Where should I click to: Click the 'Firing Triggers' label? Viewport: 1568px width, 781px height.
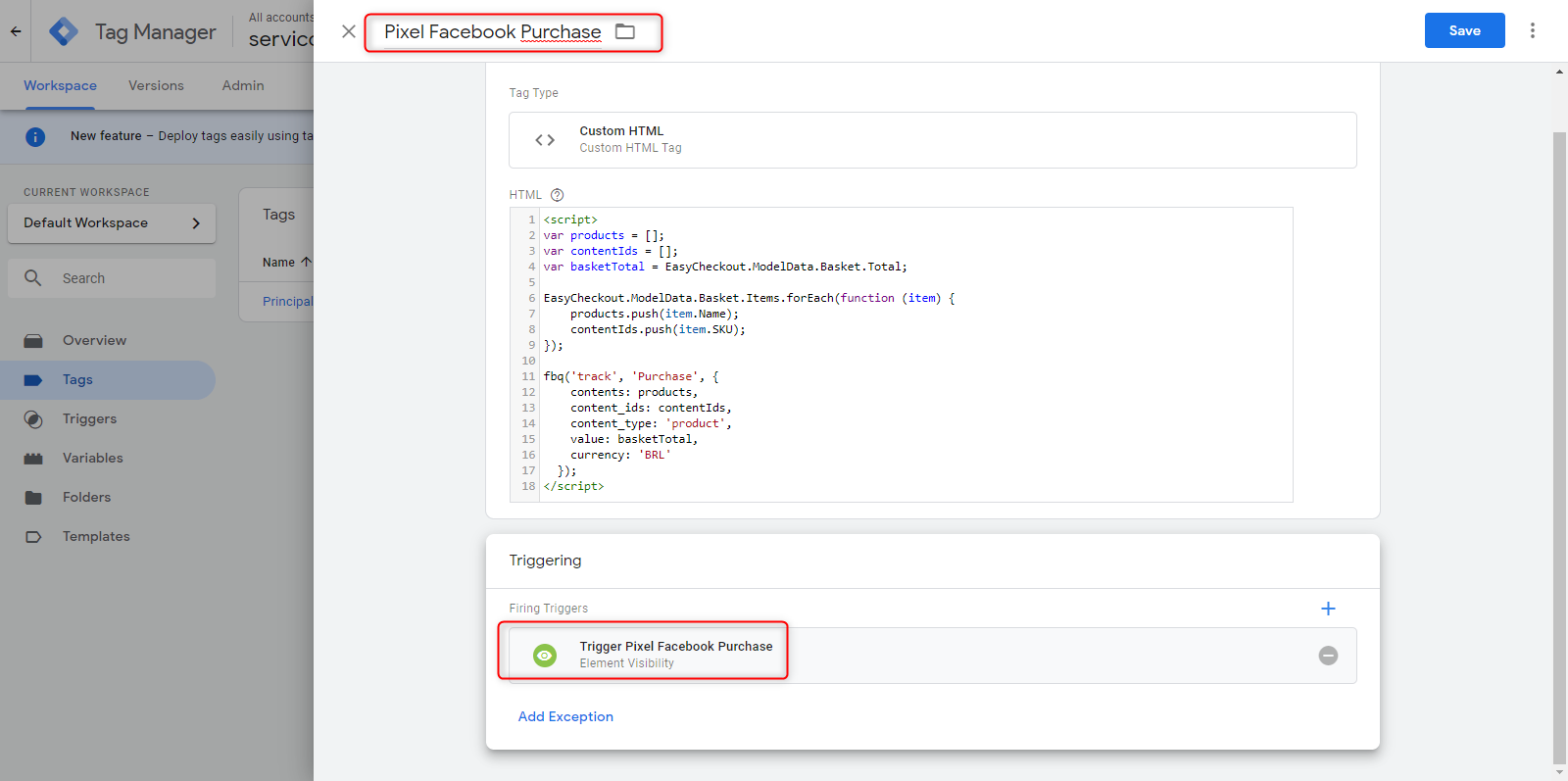tap(549, 609)
